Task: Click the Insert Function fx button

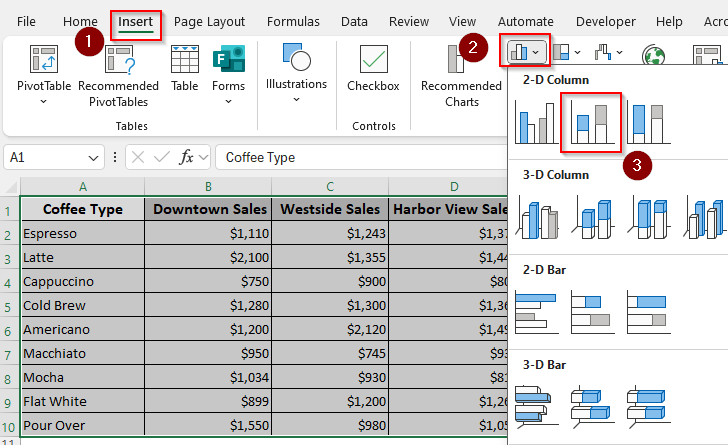Action: click(186, 157)
